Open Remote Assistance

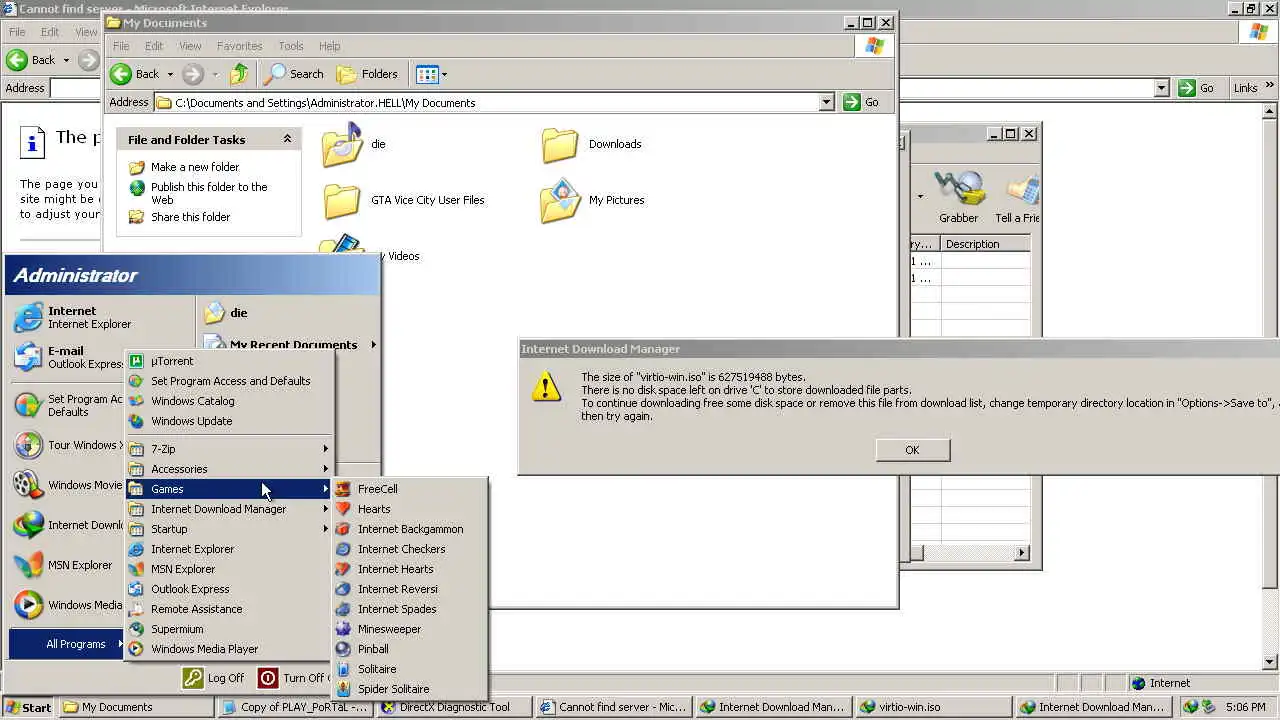pyautogui.click(x=229, y=609)
